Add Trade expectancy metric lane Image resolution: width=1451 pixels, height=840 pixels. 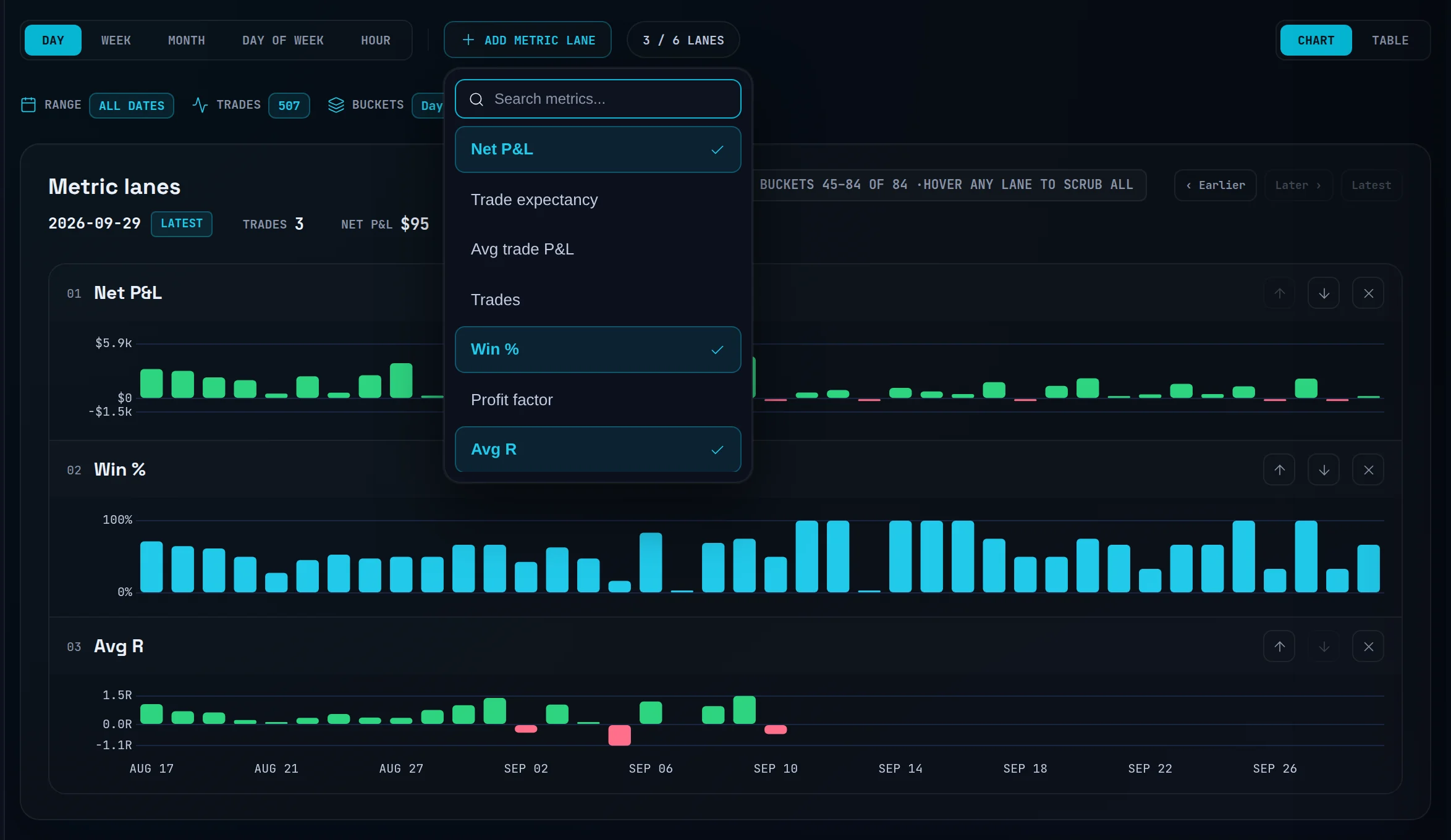coord(598,199)
